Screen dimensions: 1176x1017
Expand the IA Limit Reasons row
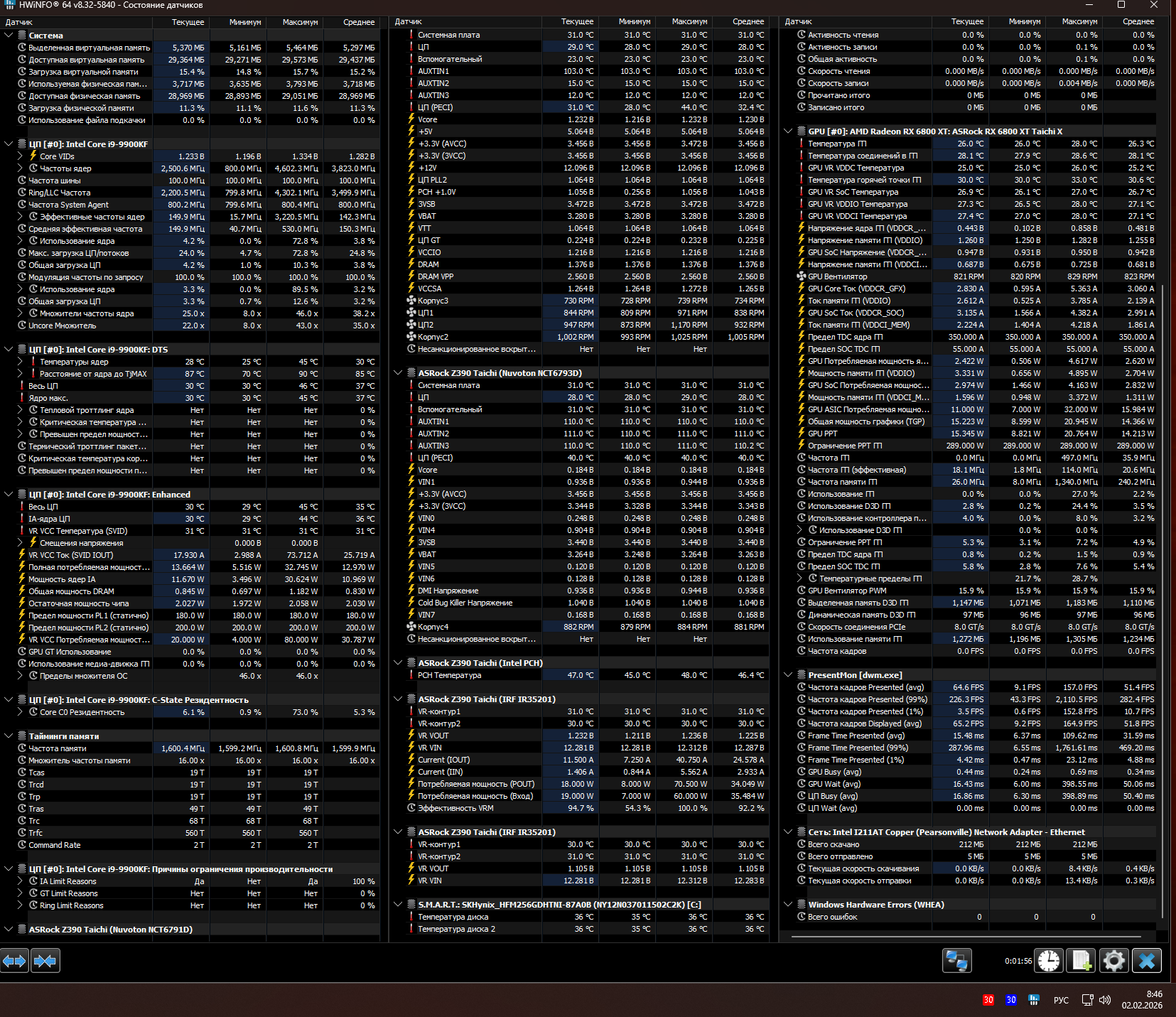point(21,881)
